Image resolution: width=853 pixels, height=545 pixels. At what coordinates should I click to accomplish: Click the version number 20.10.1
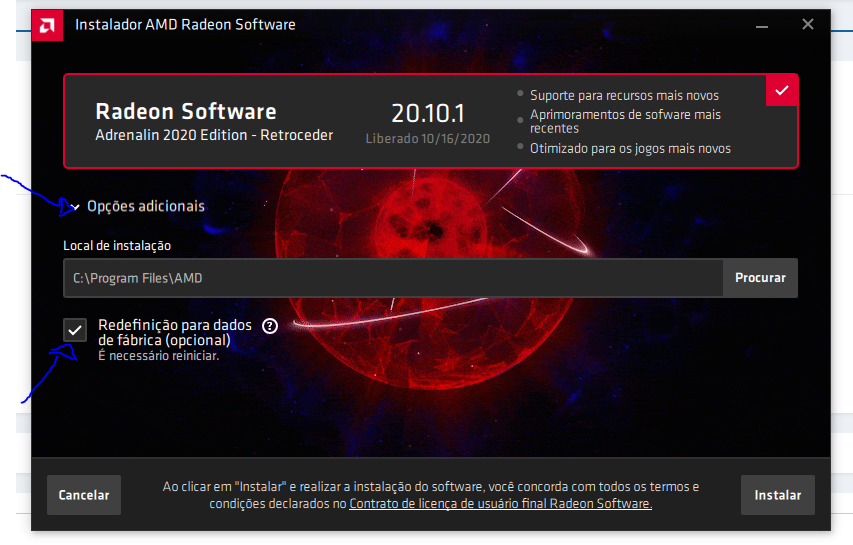(428, 114)
